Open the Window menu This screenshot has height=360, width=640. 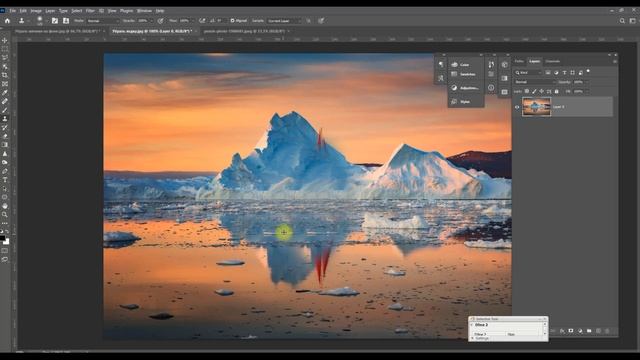pyautogui.click(x=144, y=11)
